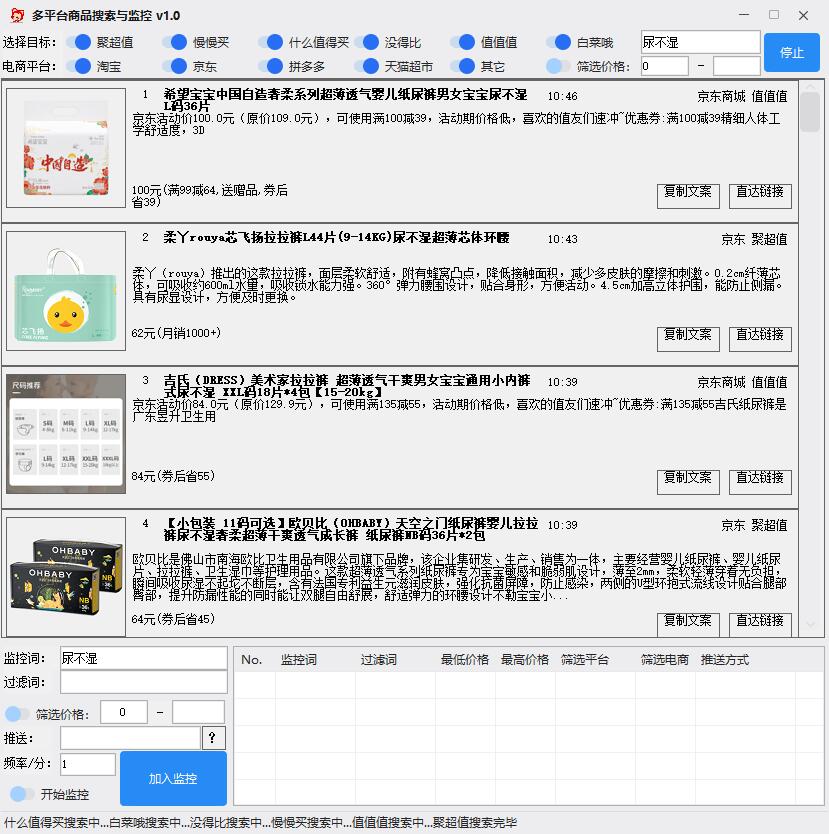
Task: Toggle the 天猫超市 platform
Action: coord(372,67)
